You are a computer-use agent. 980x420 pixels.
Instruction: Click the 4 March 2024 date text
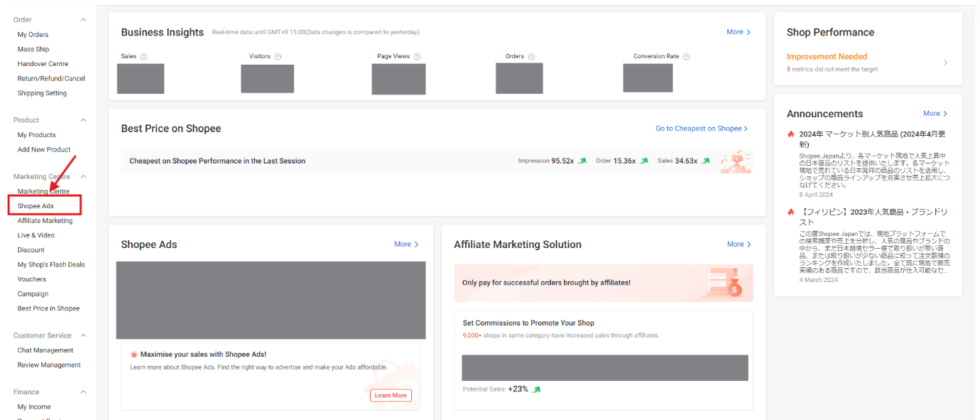pyautogui.click(x=817, y=279)
